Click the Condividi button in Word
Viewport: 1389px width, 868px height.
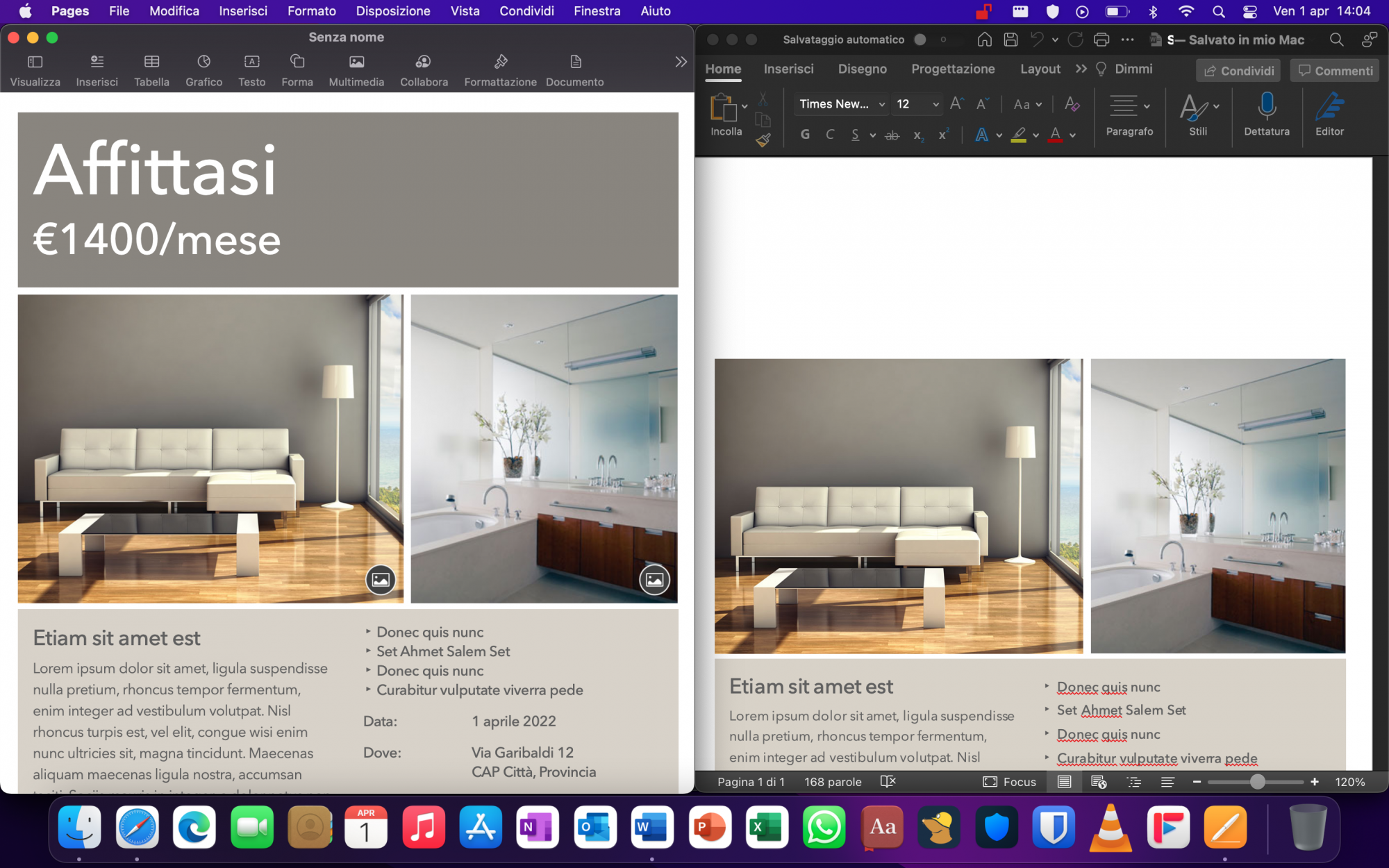(x=1239, y=71)
